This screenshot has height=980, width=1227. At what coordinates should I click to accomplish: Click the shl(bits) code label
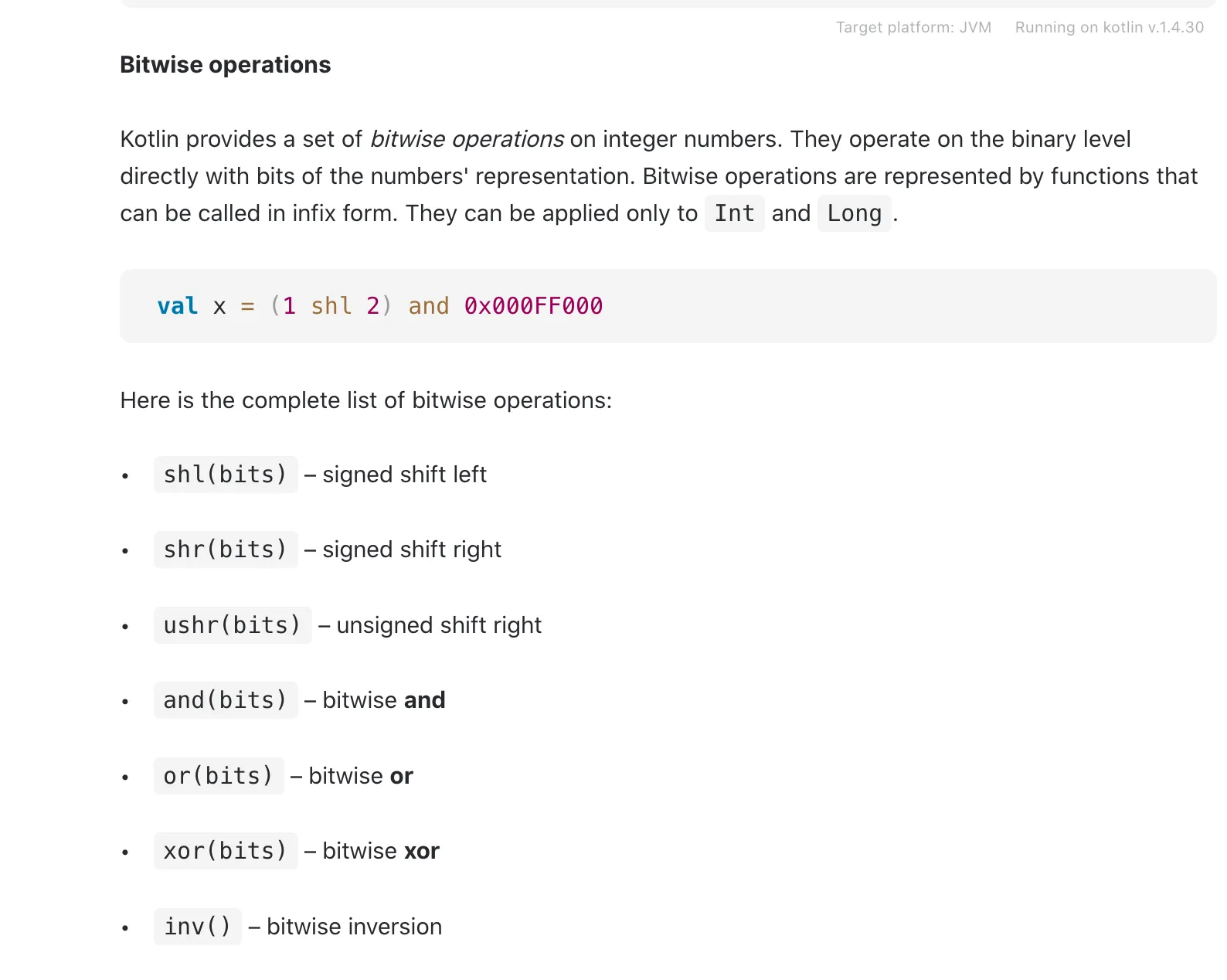225,475
